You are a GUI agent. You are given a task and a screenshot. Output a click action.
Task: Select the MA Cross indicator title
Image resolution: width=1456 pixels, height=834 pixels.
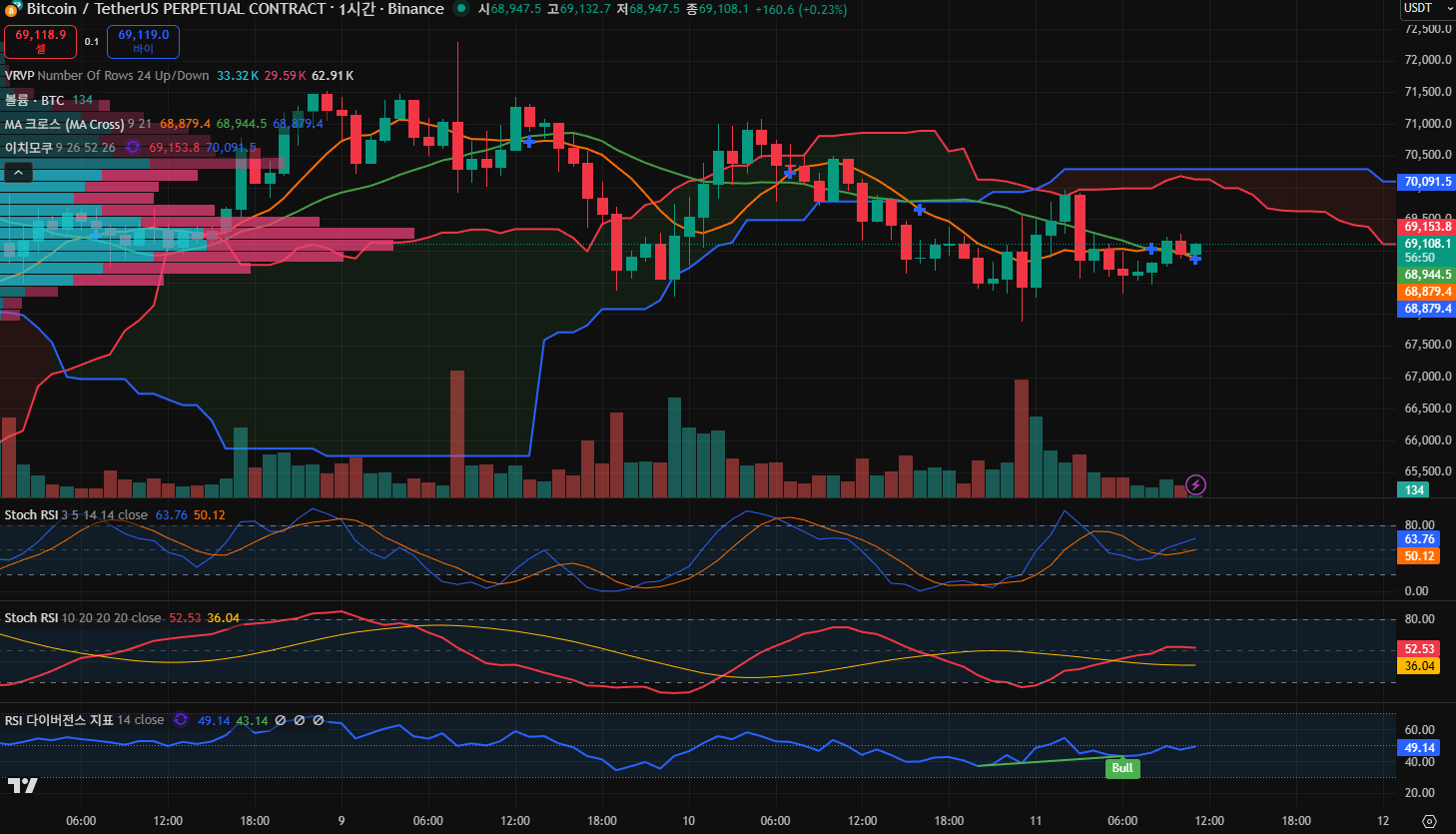click(64, 125)
